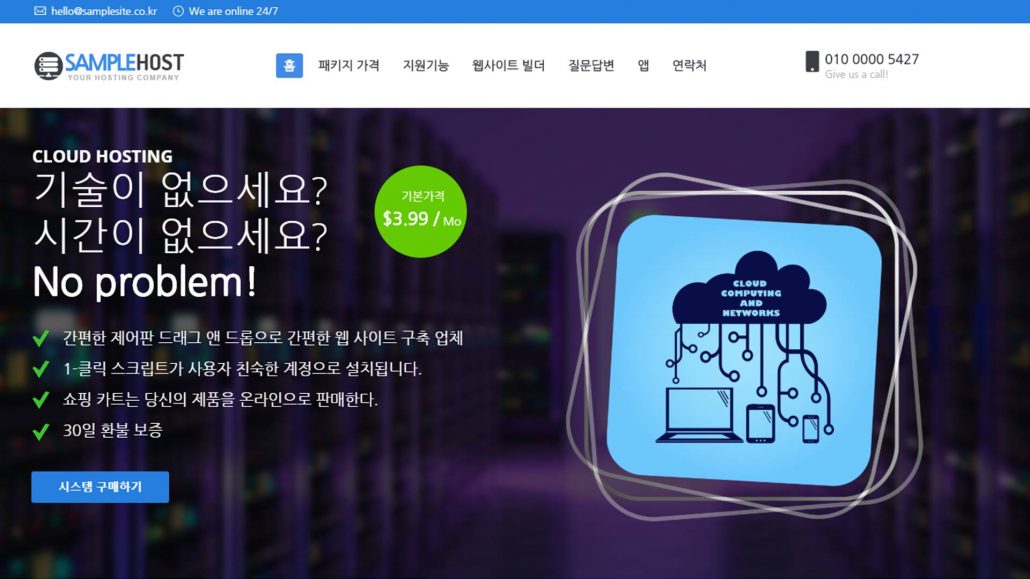
Task: Open the 패키지 가격 menu
Action: click(349, 66)
